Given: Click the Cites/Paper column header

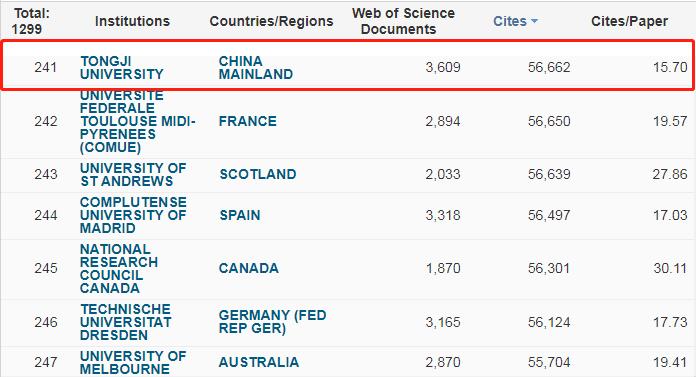Looking at the screenshot, I should (629, 21).
